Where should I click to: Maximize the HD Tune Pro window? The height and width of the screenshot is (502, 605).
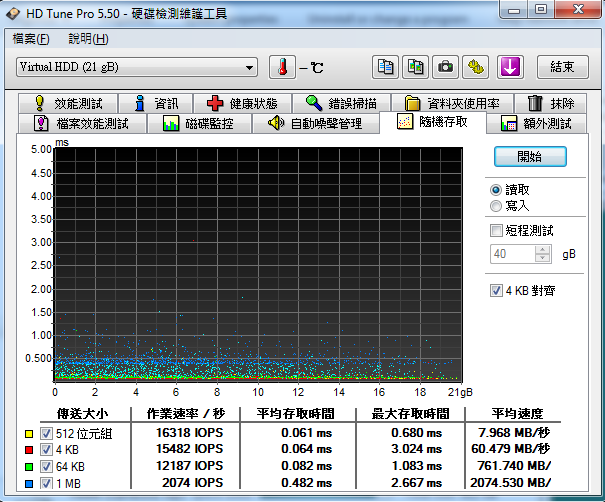[x=541, y=9]
